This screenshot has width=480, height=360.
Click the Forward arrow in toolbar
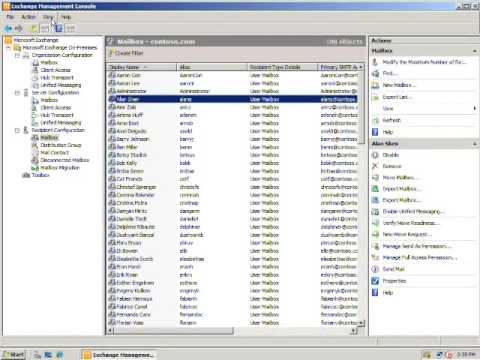(x=19, y=29)
